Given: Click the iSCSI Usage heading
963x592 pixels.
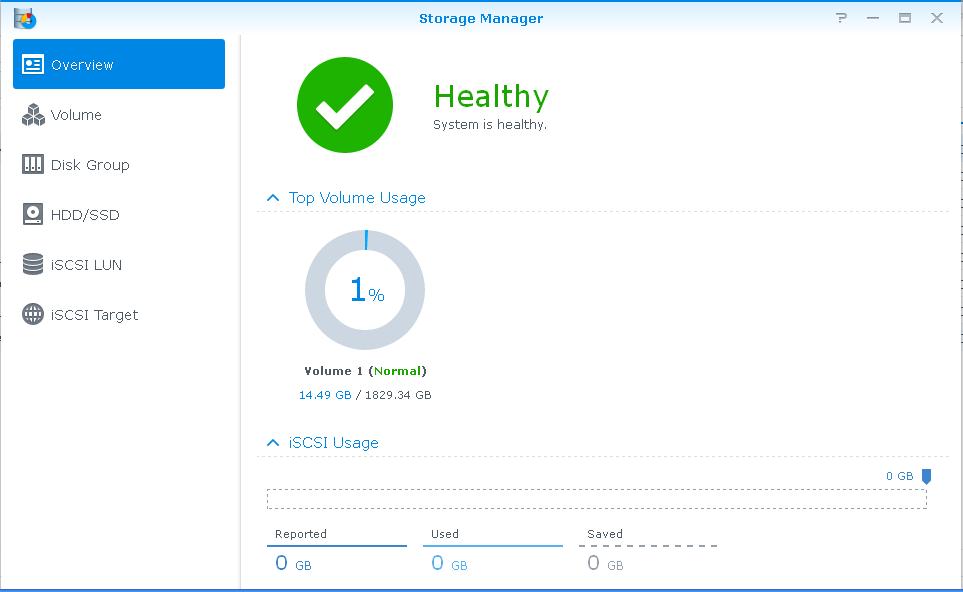Looking at the screenshot, I should click(x=333, y=443).
